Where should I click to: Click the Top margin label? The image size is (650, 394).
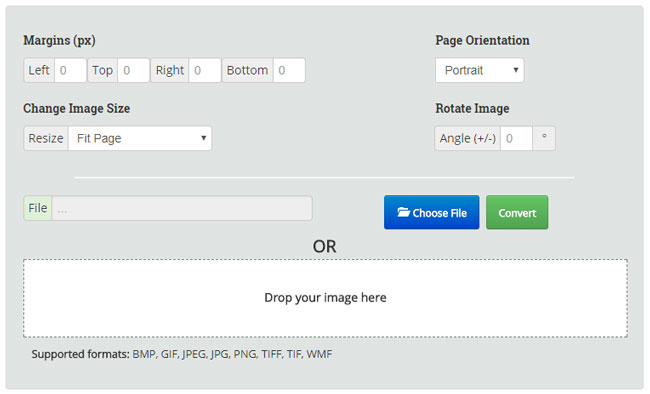pos(102,70)
